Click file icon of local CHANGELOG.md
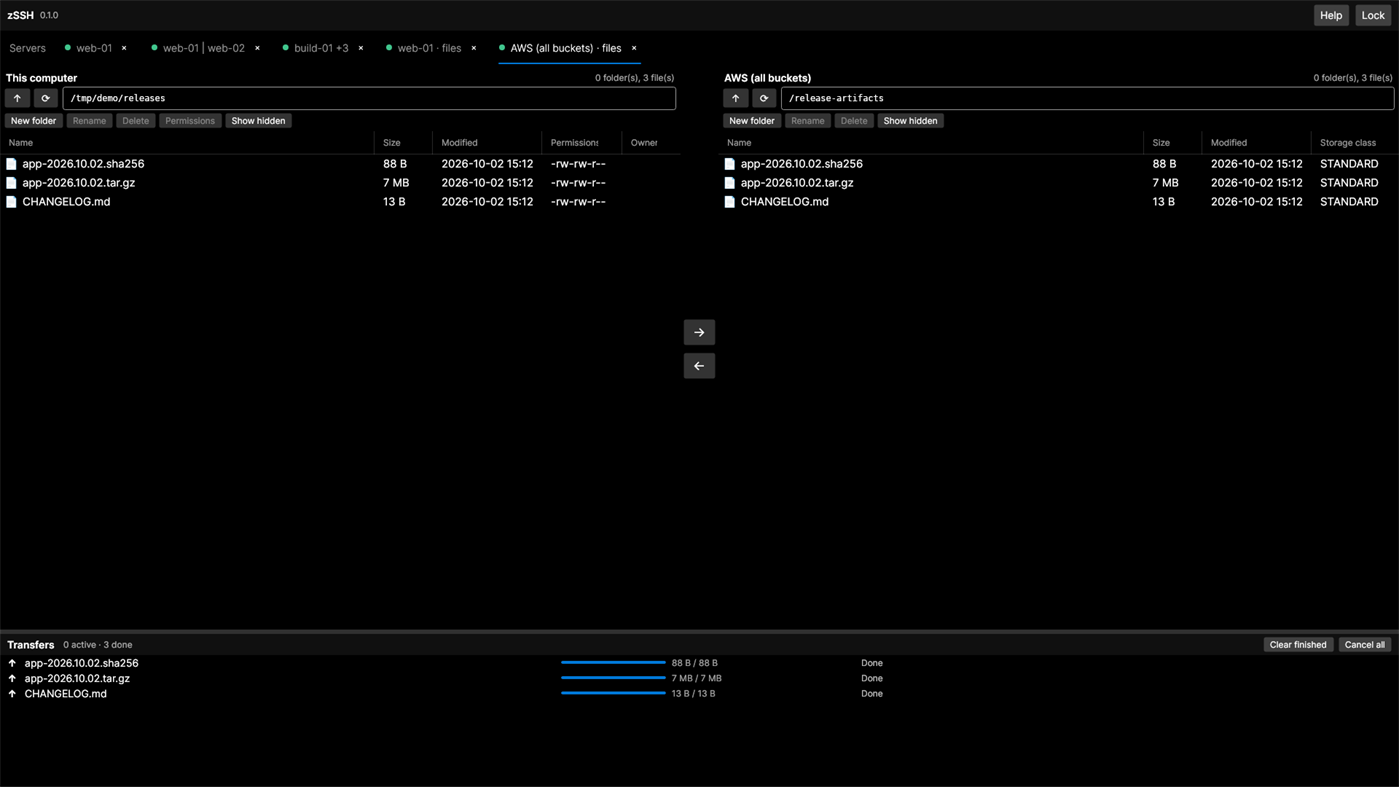Image resolution: width=1399 pixels, height=787 pixels. [x=12, y=202]
